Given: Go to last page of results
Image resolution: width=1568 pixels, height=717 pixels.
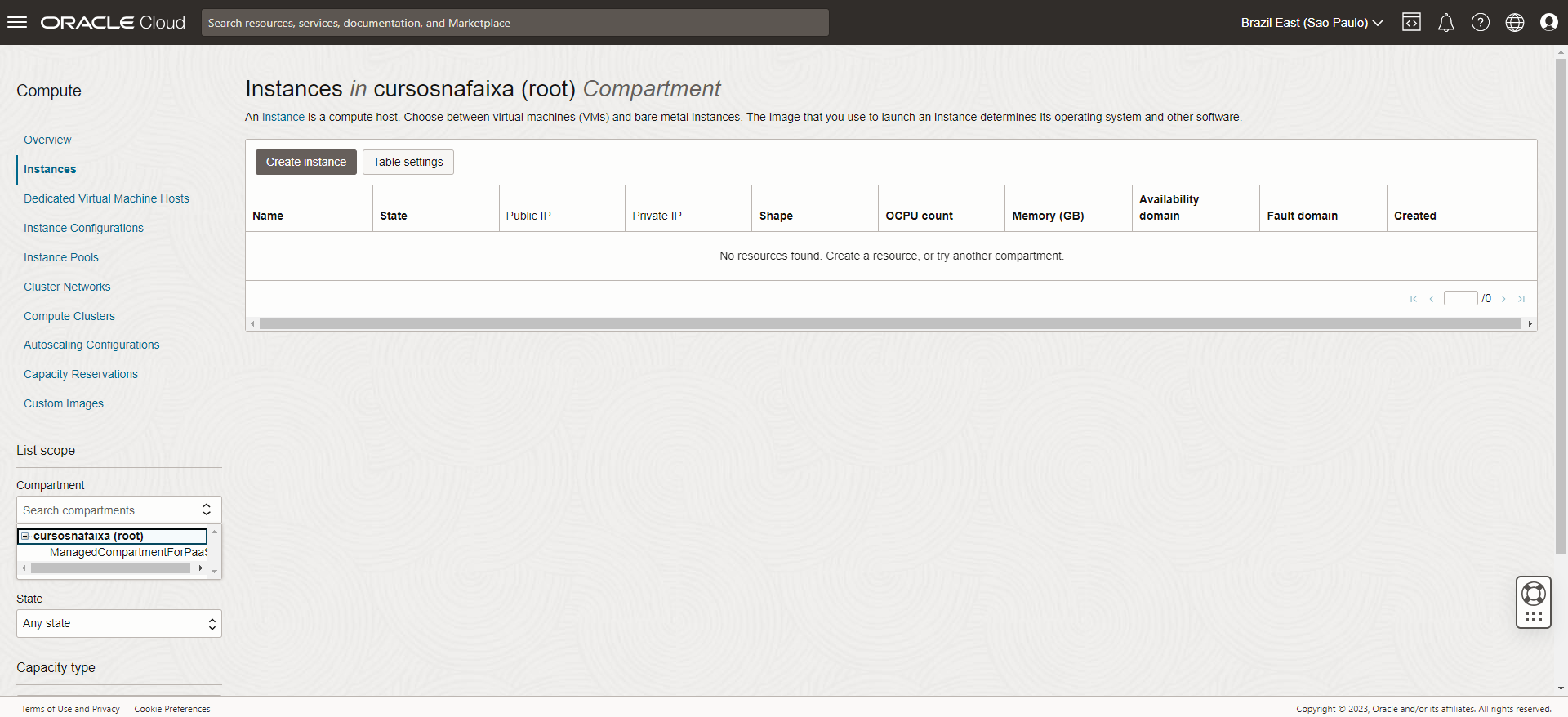Looking at the screenshot, I should [1521, 299].
